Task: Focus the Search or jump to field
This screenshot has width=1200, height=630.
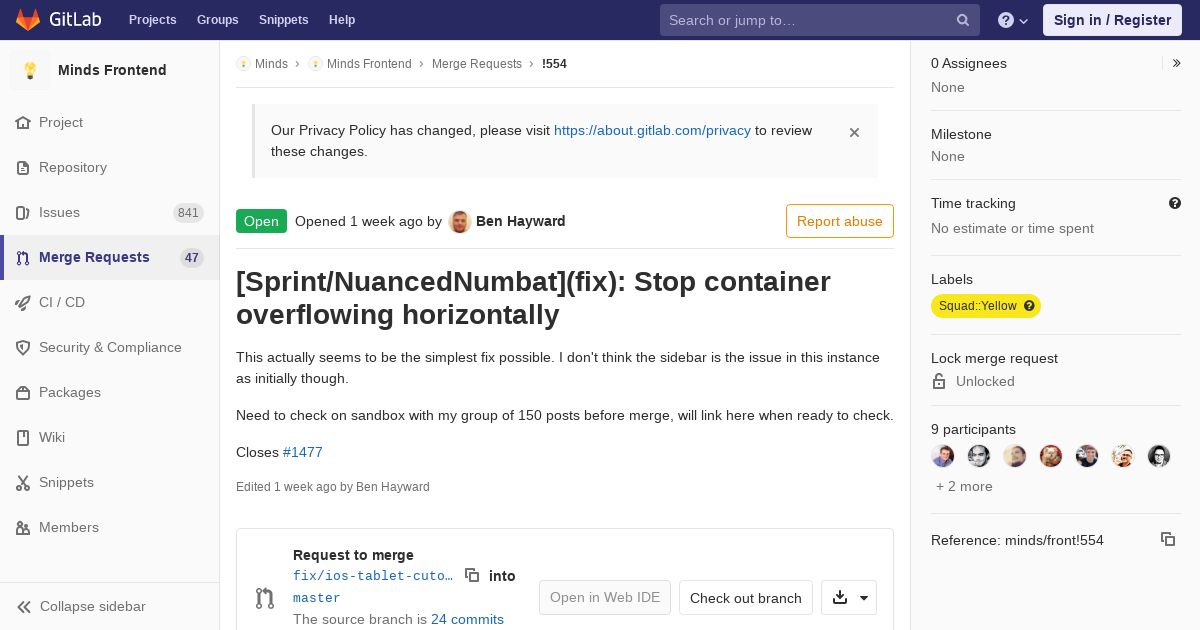Action: click(806, 20)
